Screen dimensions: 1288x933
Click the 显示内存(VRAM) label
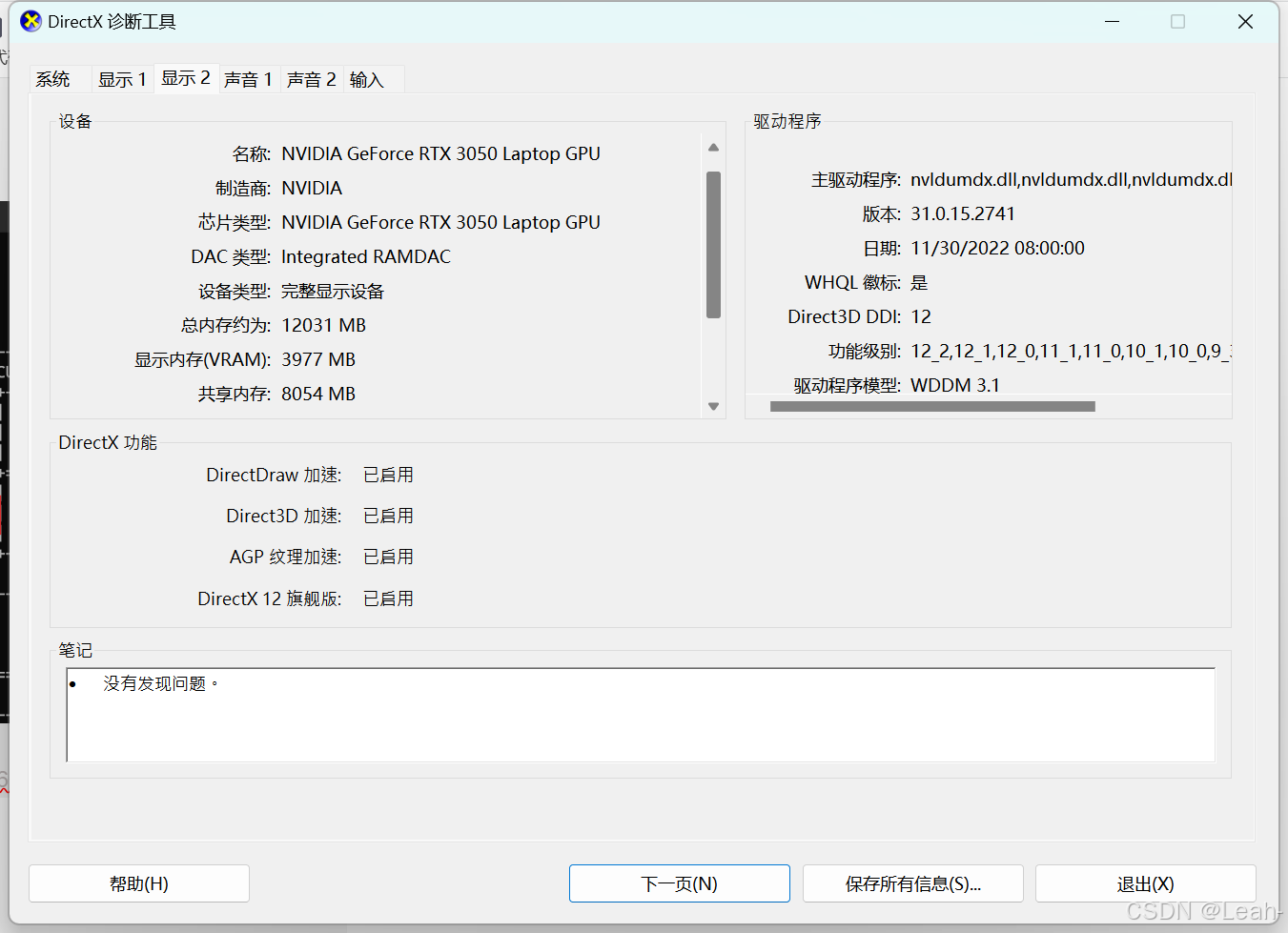(202, 359)
